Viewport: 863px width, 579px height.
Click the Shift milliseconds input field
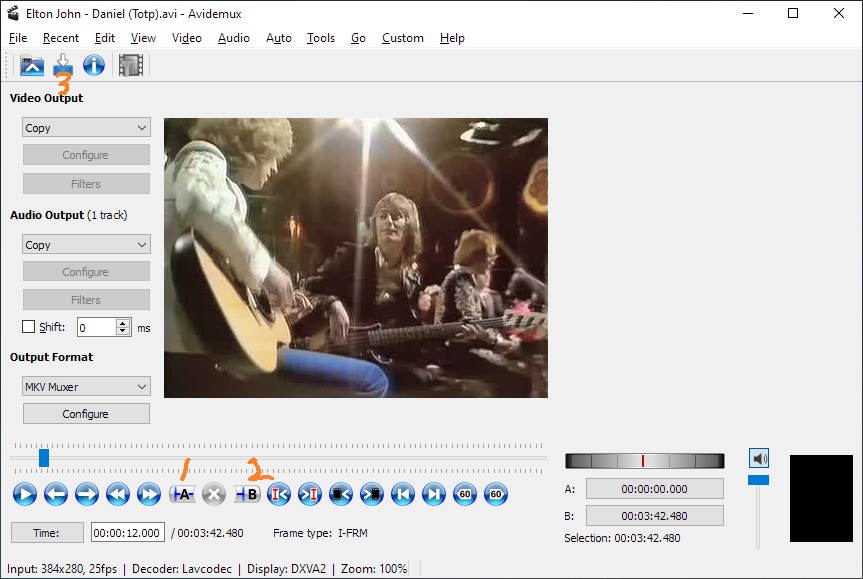97,327
